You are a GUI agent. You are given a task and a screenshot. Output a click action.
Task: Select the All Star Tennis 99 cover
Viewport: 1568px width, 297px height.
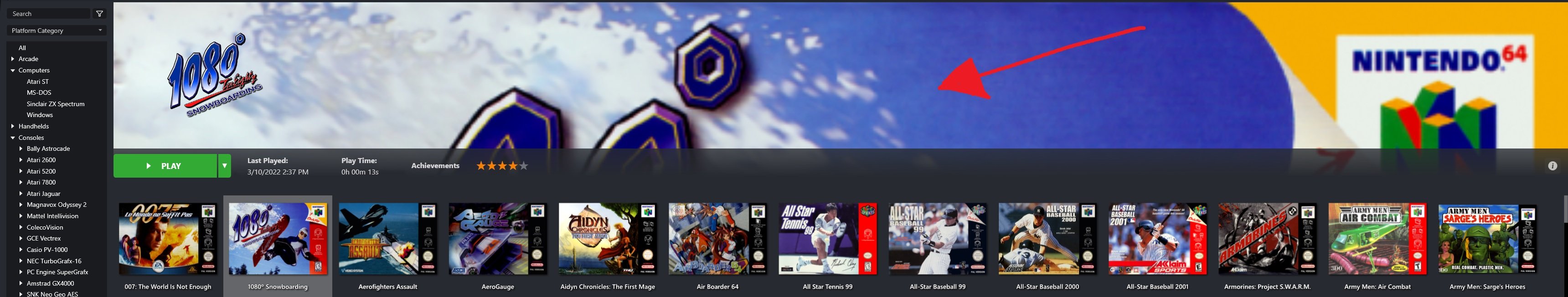(828, 239)
